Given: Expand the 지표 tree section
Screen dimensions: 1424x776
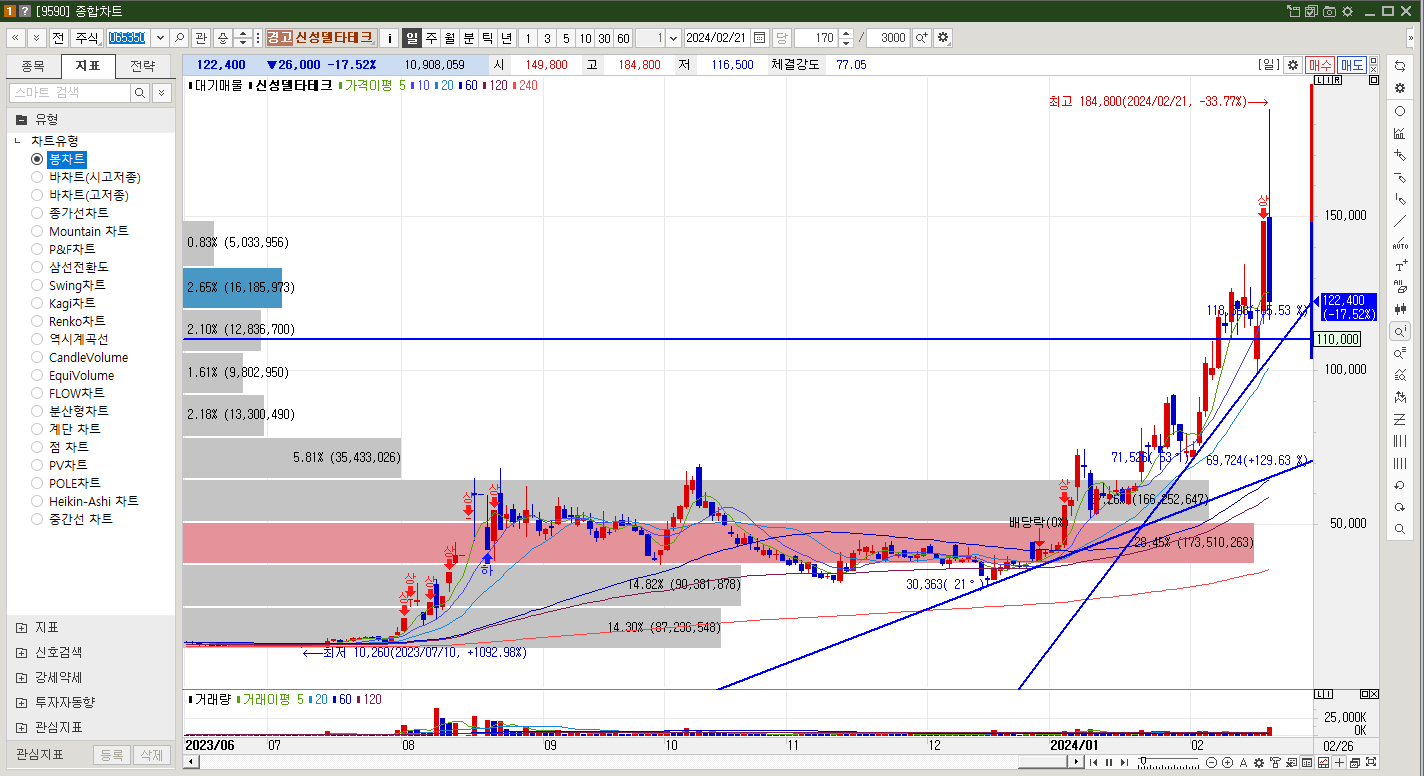Looking at the screenshot, I should [x=22, y=628].
